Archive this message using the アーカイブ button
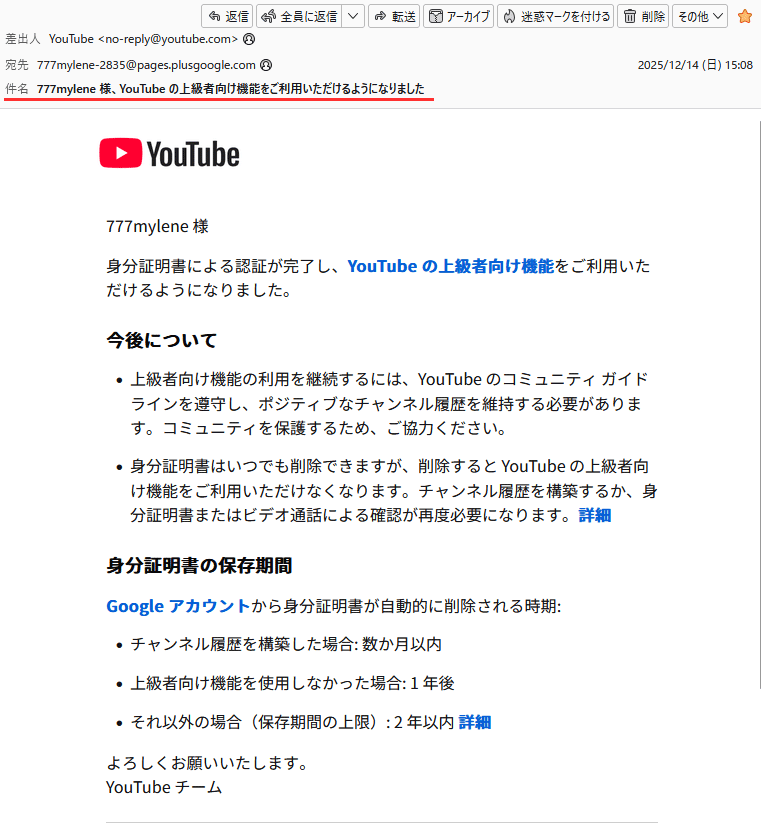 point(459,16)
